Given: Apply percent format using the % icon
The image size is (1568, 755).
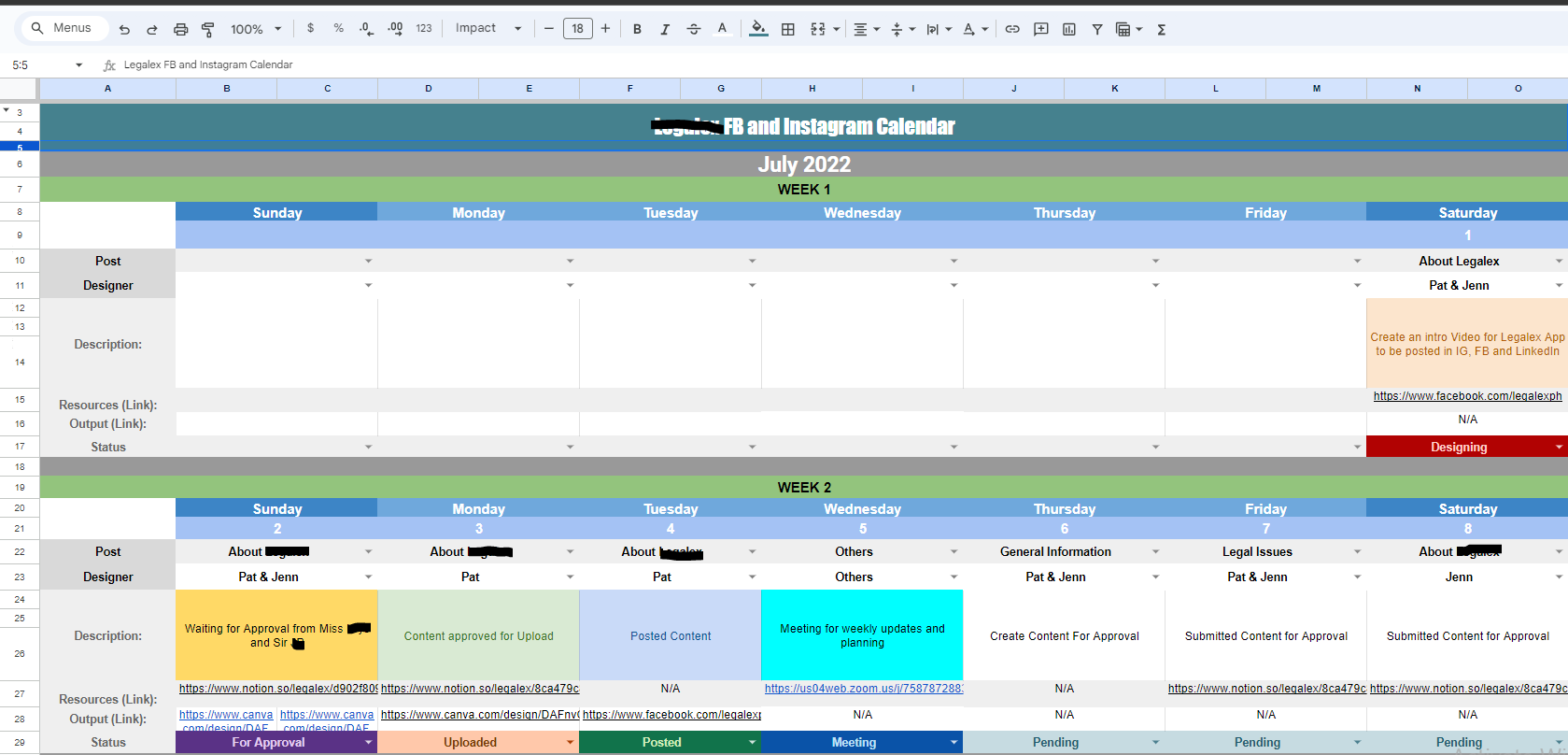Looking at the screenshot, I should point(338,29).
